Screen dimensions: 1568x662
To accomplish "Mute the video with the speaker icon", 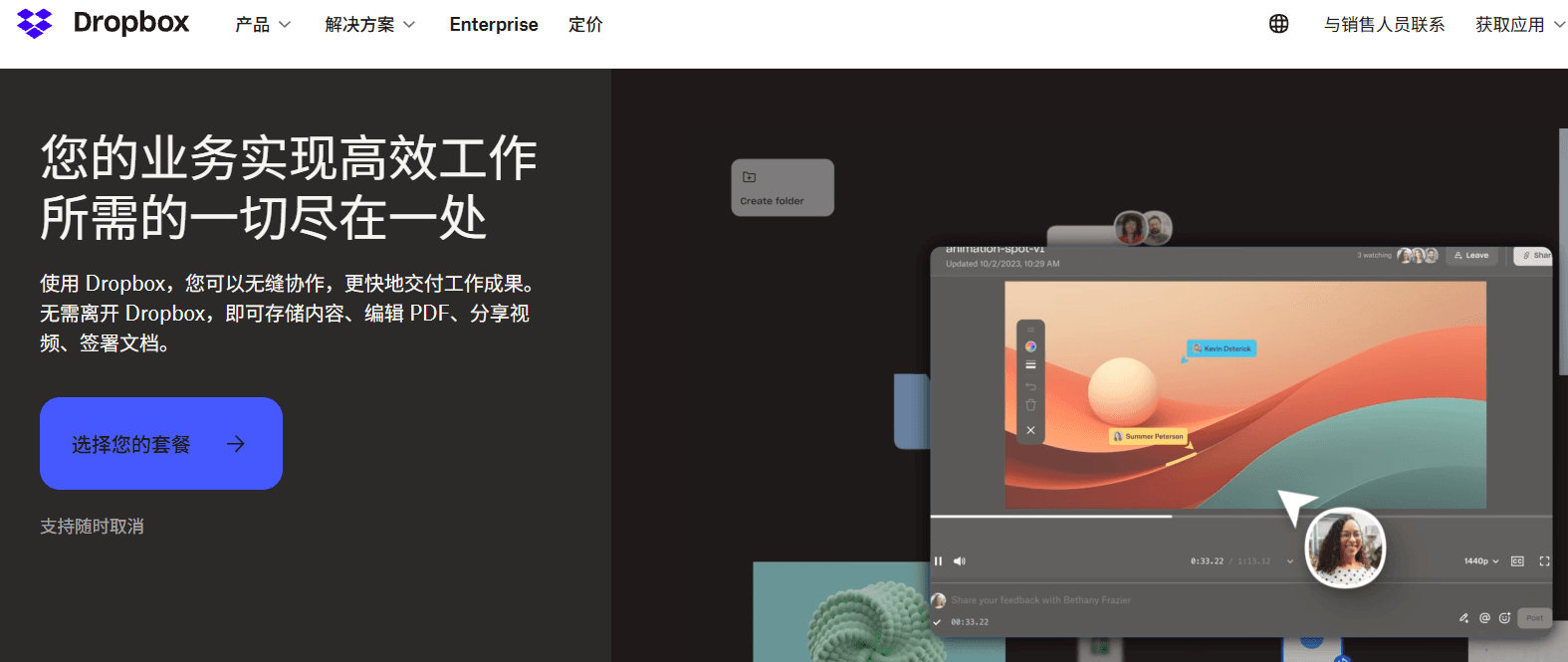I will pyautogui.click(x=960, y=561).
